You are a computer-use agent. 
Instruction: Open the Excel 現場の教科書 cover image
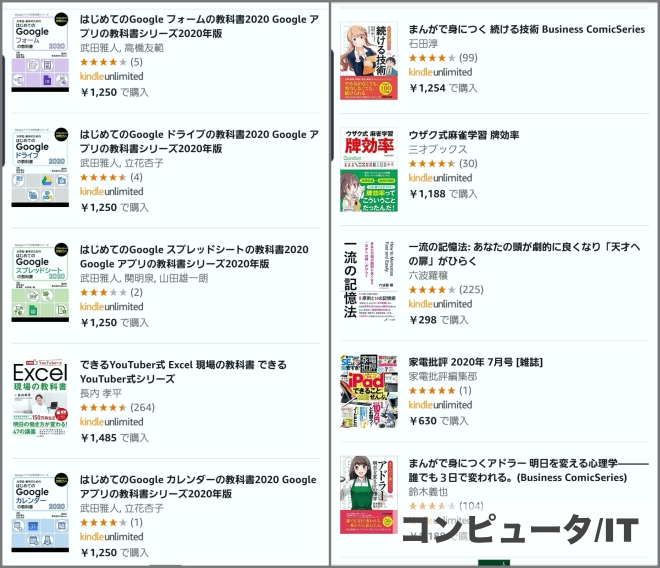40,397
